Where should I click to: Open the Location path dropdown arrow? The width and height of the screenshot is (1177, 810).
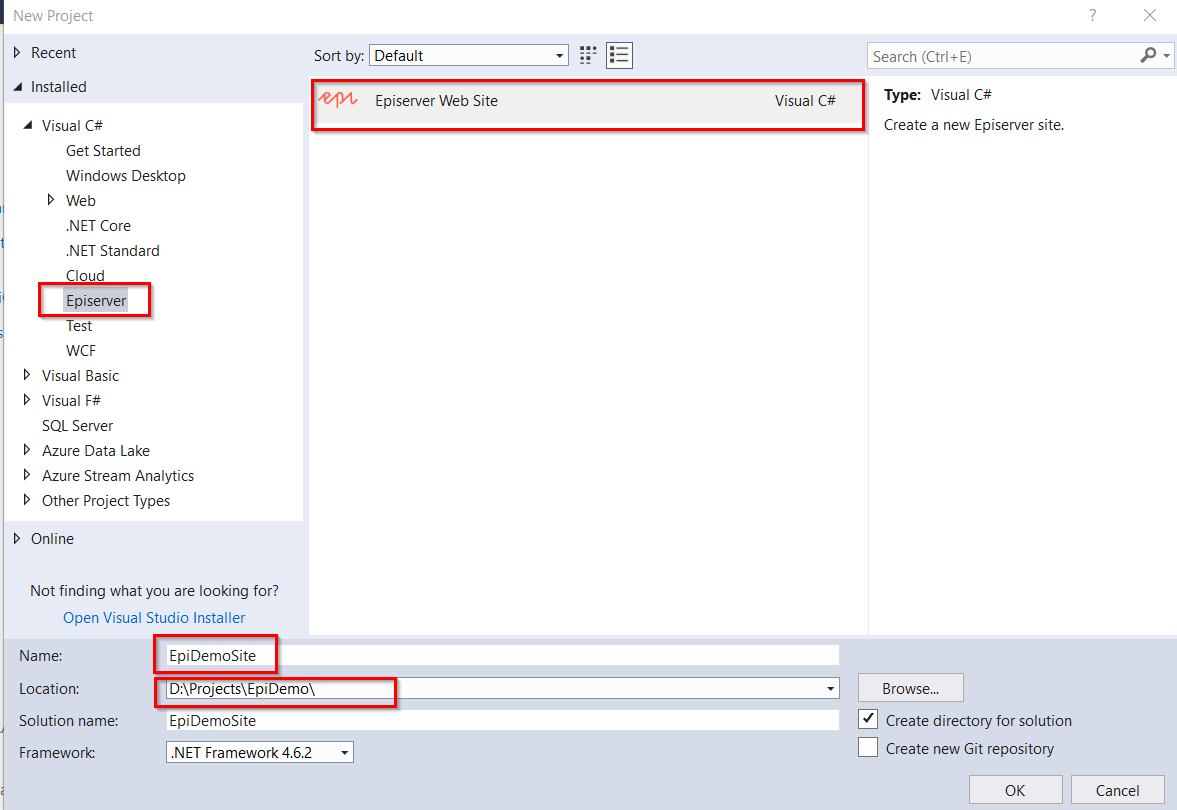830,688
